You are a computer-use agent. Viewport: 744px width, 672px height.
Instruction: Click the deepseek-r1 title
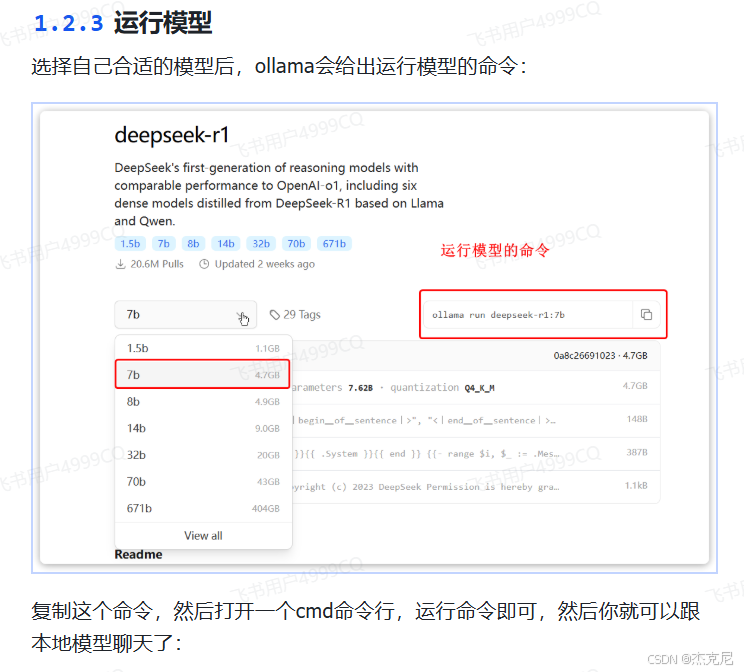172,135
